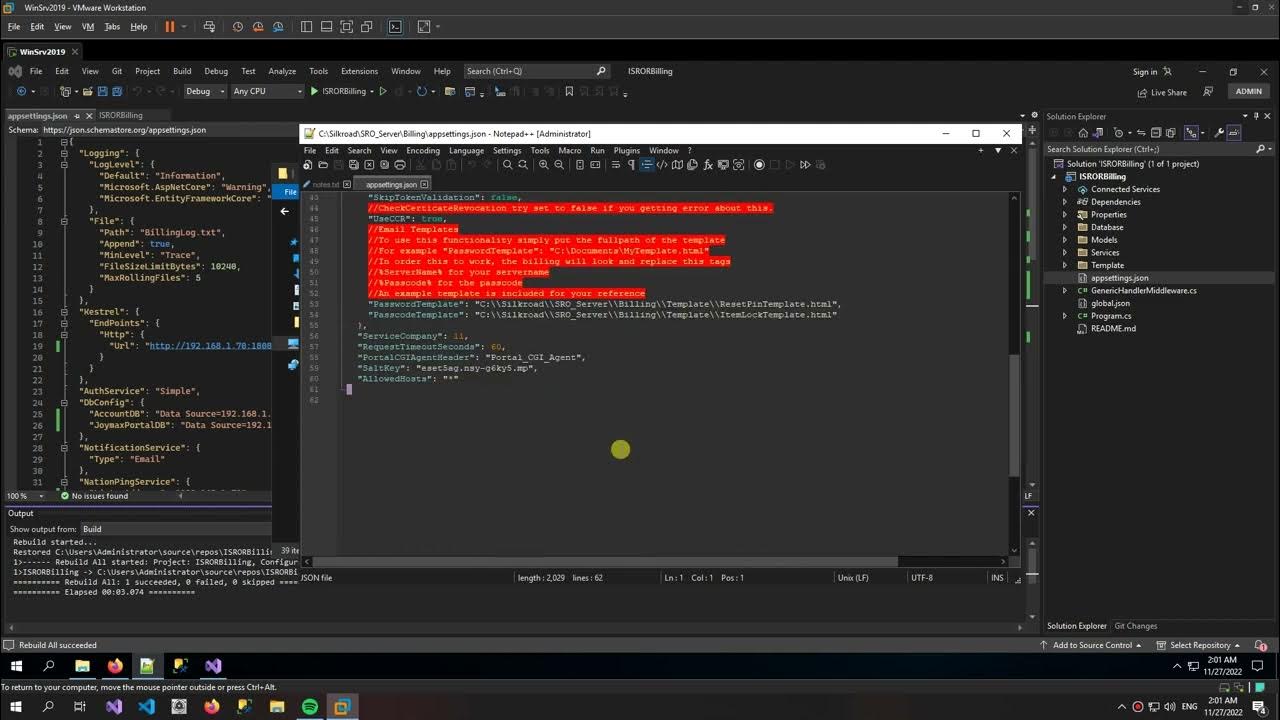Toggle pin on the appsettings.json Visual Studio tab
The image size is (1280, 720).
pyautogui.click(x=75, y=116)
